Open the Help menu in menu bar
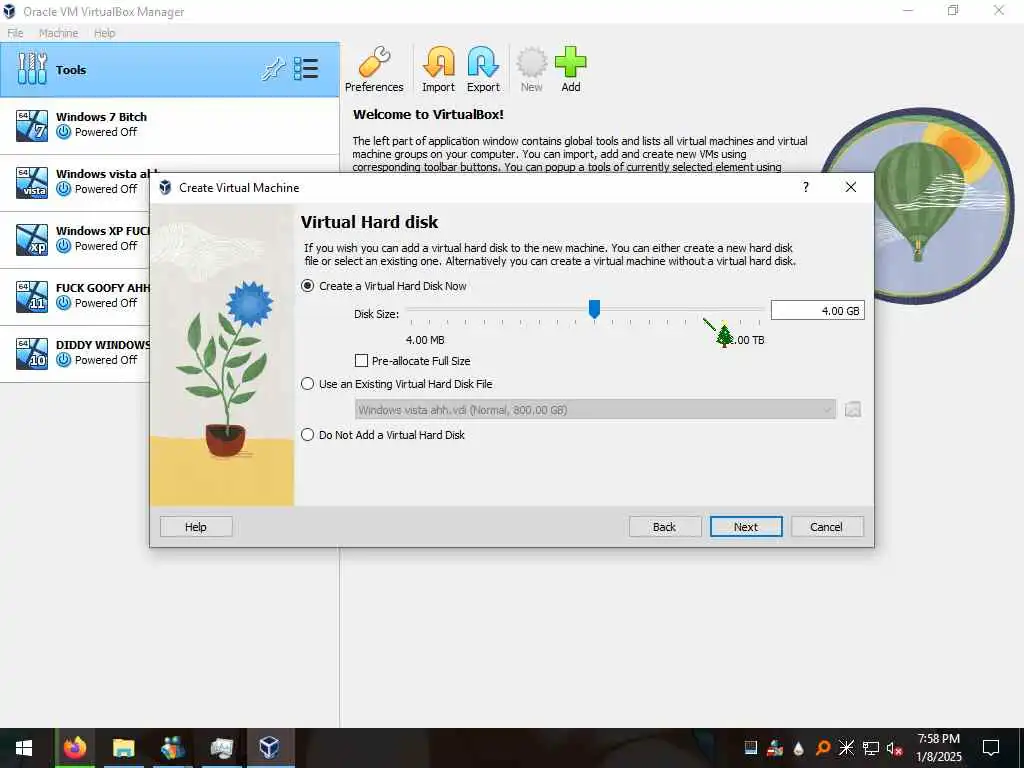This screenshot has width=1024, height=768. point(104,33)
